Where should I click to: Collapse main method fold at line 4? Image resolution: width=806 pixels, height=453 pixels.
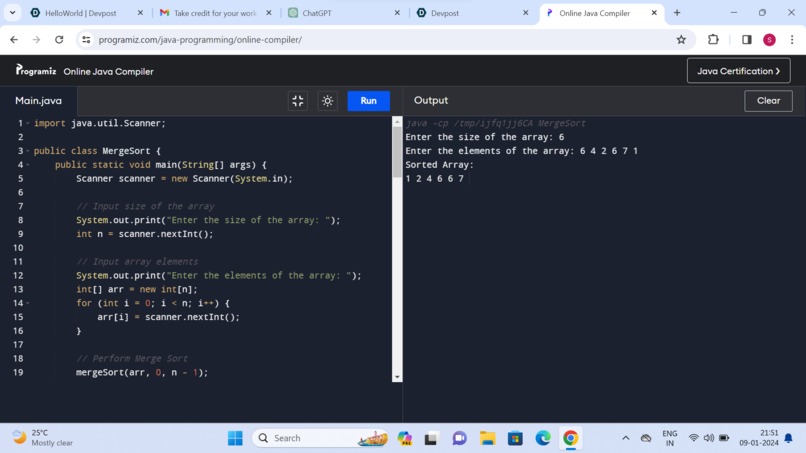pyautogui.click(x=28, y=165)
